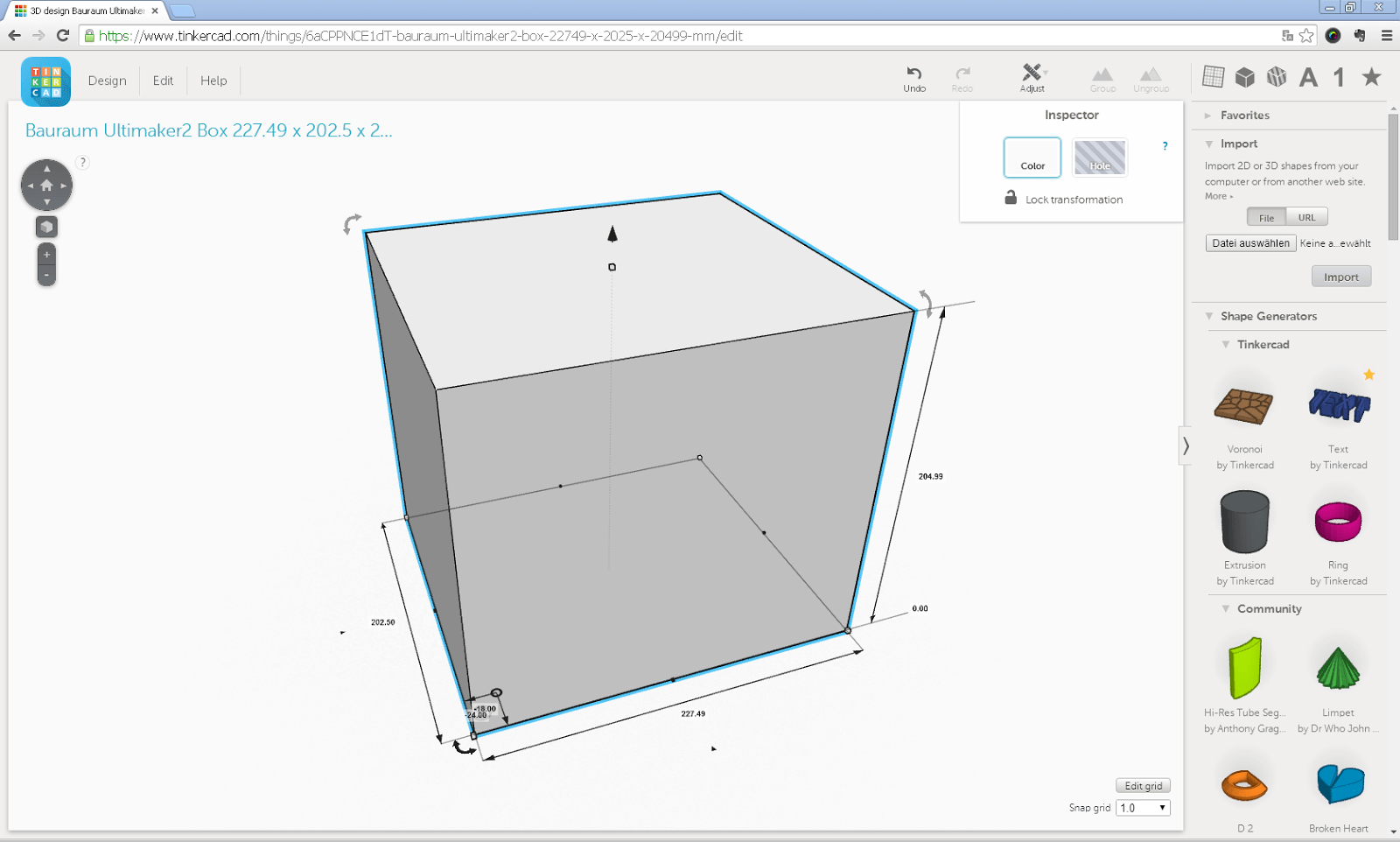This screenshot has width=1400, height=842.
Task: Select the Color material in Inspector
Action: [1032, 158]
